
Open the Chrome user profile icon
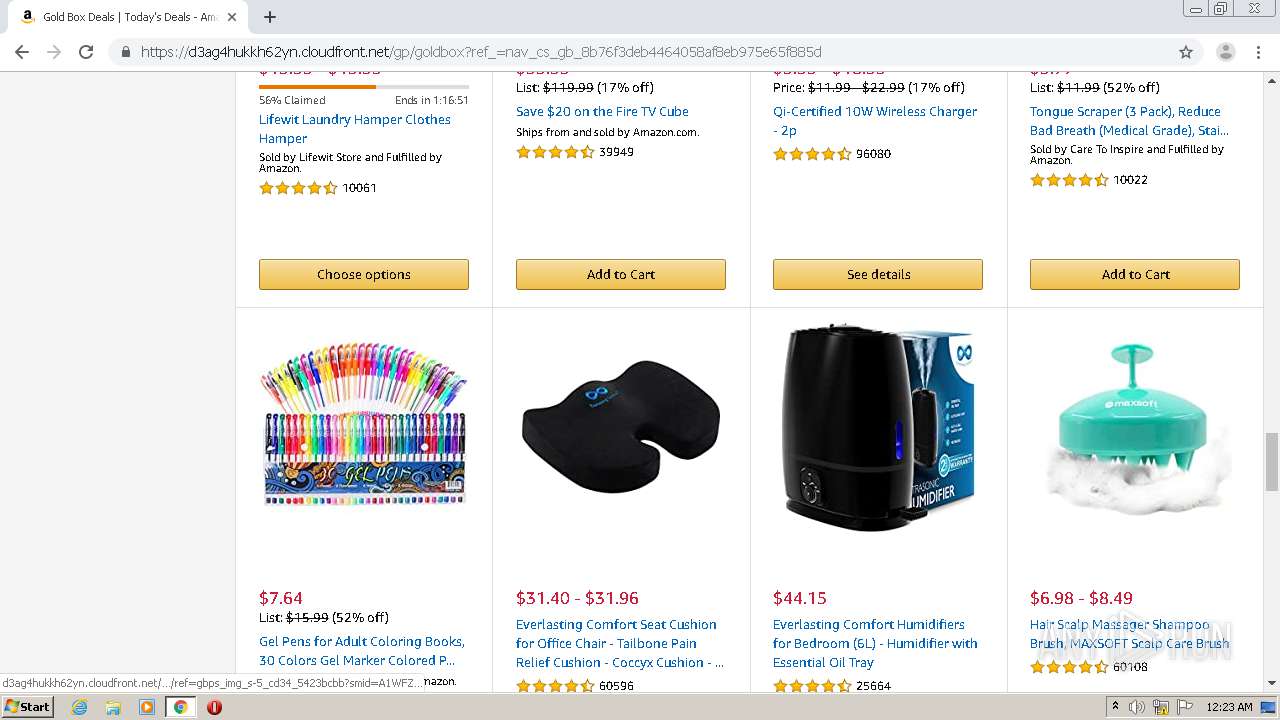[x=1225, y=52]
